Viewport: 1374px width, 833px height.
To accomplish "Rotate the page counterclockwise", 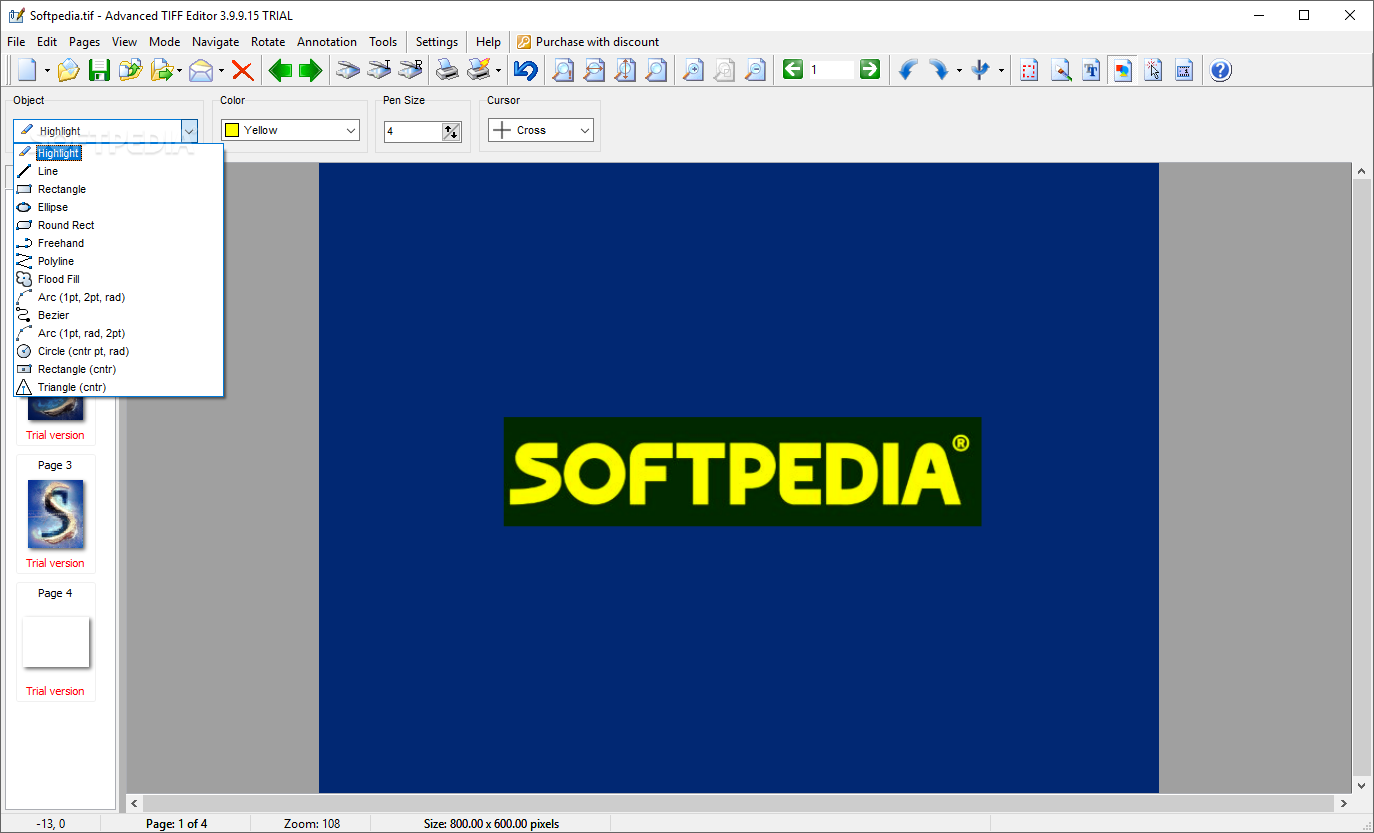I will (x=908, y=70).
